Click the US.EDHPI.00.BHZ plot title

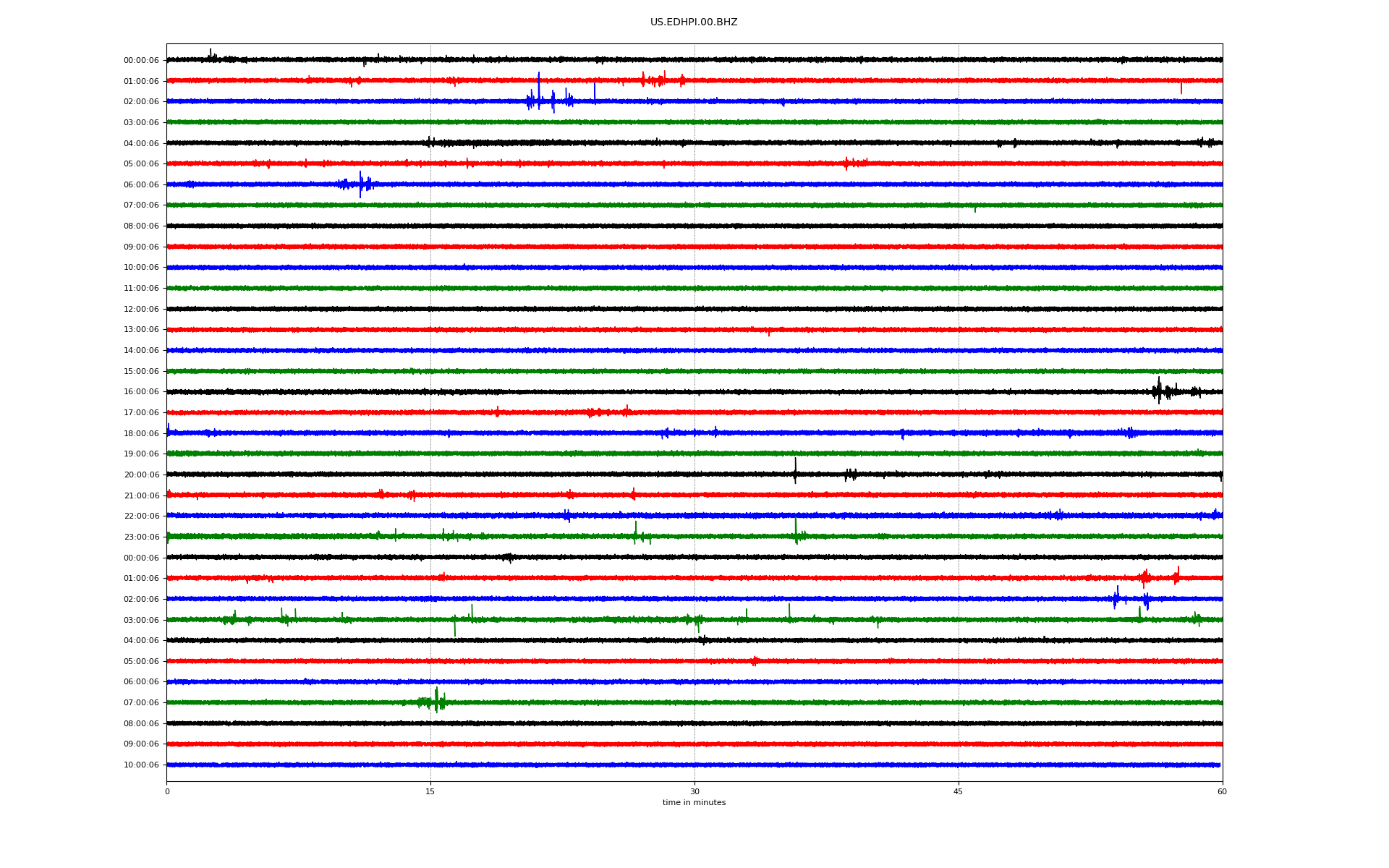click(694, 22)
